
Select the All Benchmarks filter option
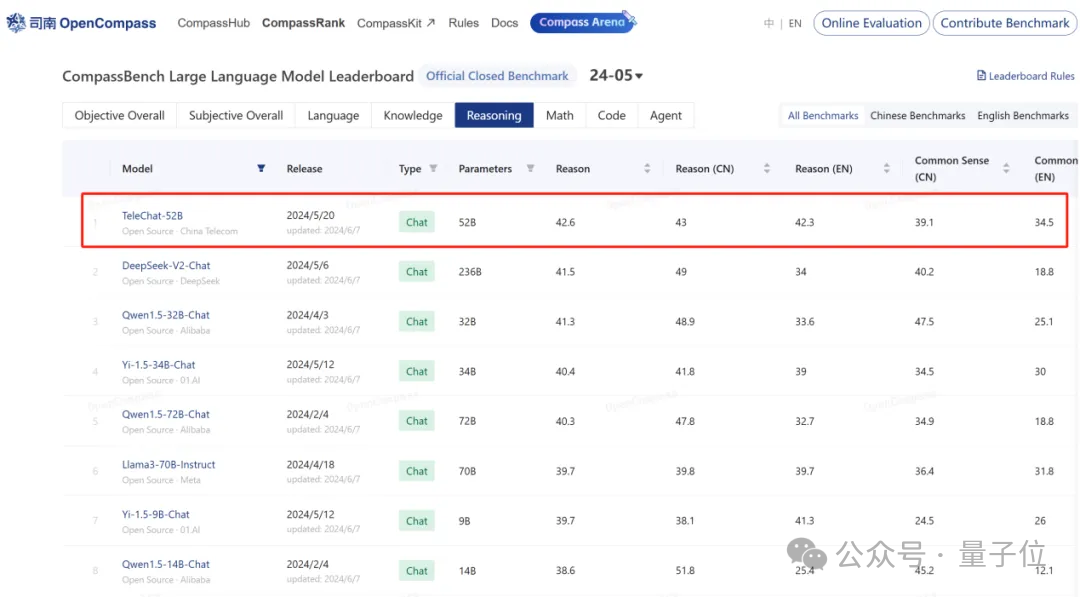pos(823,116)
